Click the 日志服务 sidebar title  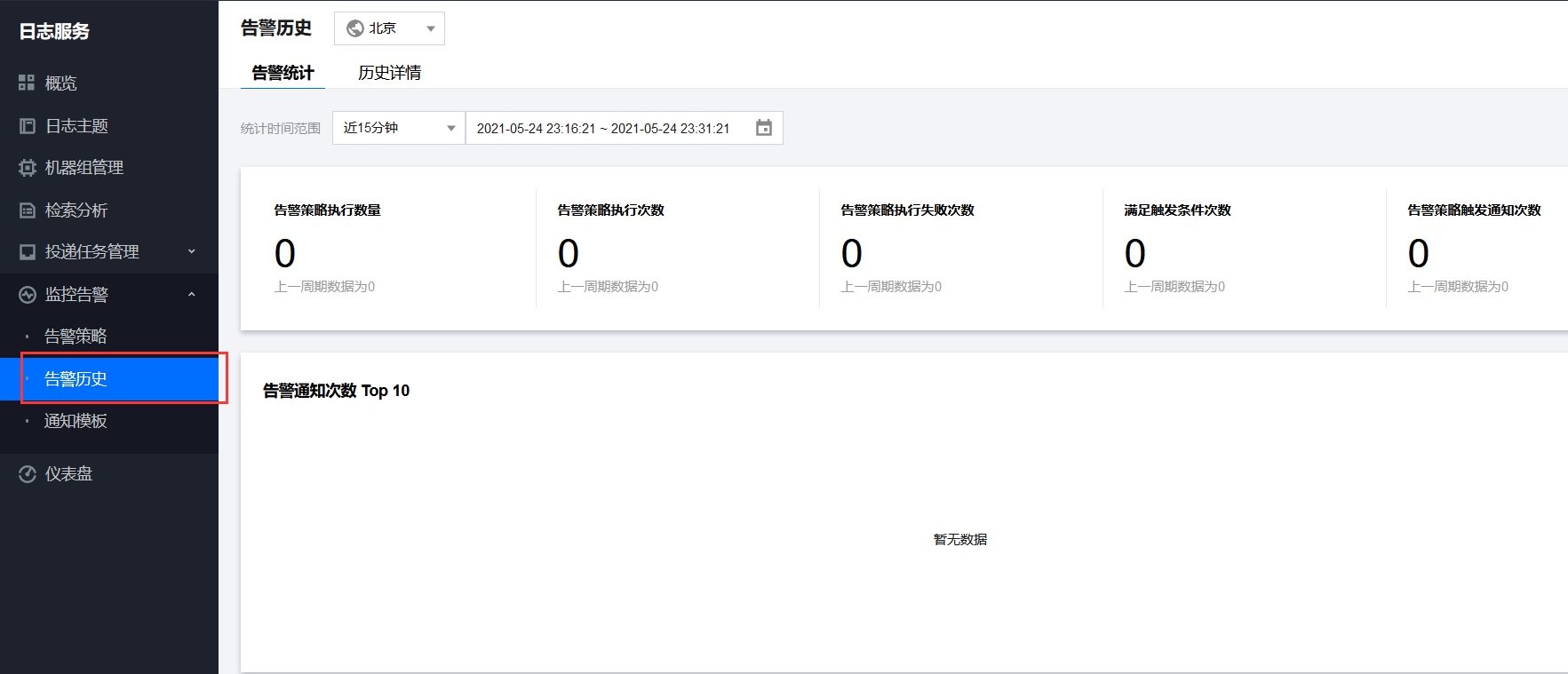[x=54, y=31]
